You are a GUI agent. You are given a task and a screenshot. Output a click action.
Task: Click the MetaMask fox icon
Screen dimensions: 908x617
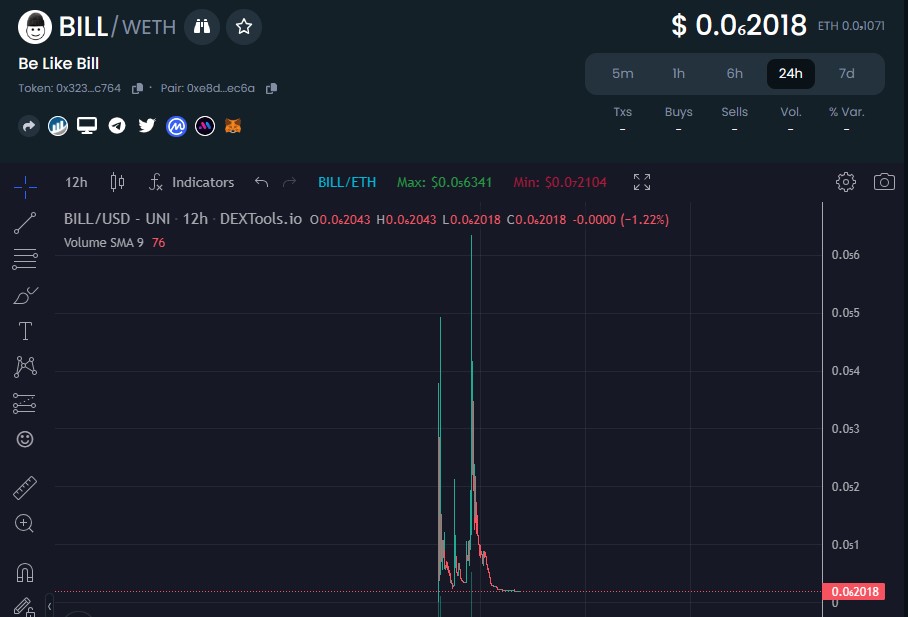pyautogui.click(x=233, y=126)
